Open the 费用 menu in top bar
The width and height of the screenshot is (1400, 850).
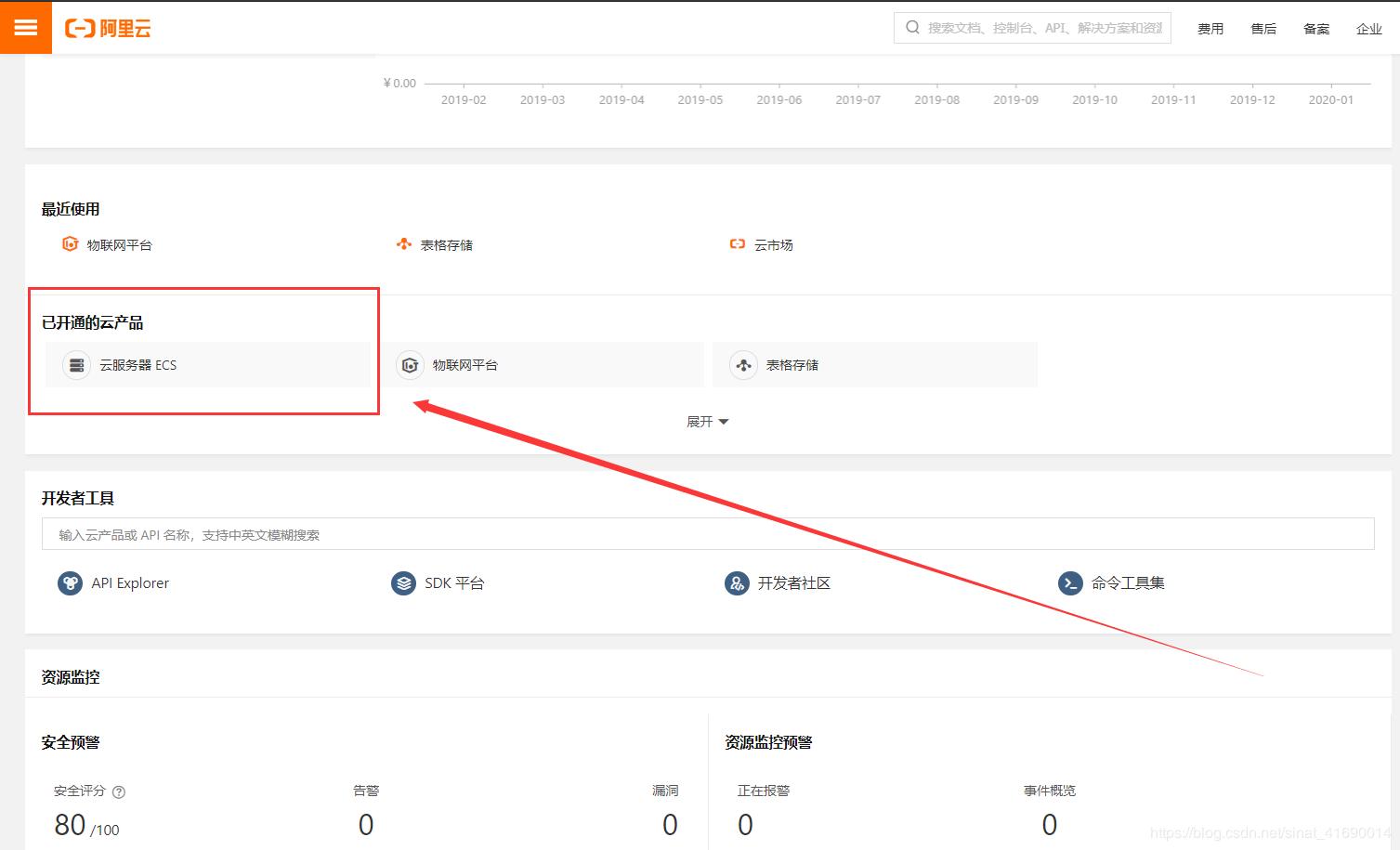(x=1210, y=29)
